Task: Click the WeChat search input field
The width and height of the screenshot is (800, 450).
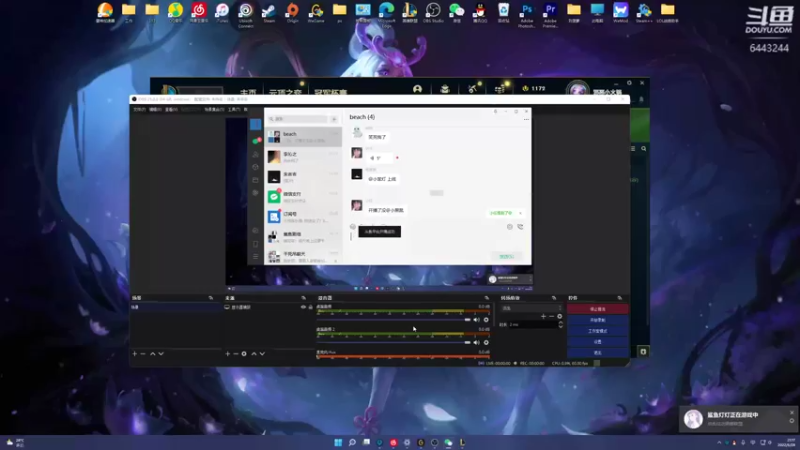Action: 298,119
